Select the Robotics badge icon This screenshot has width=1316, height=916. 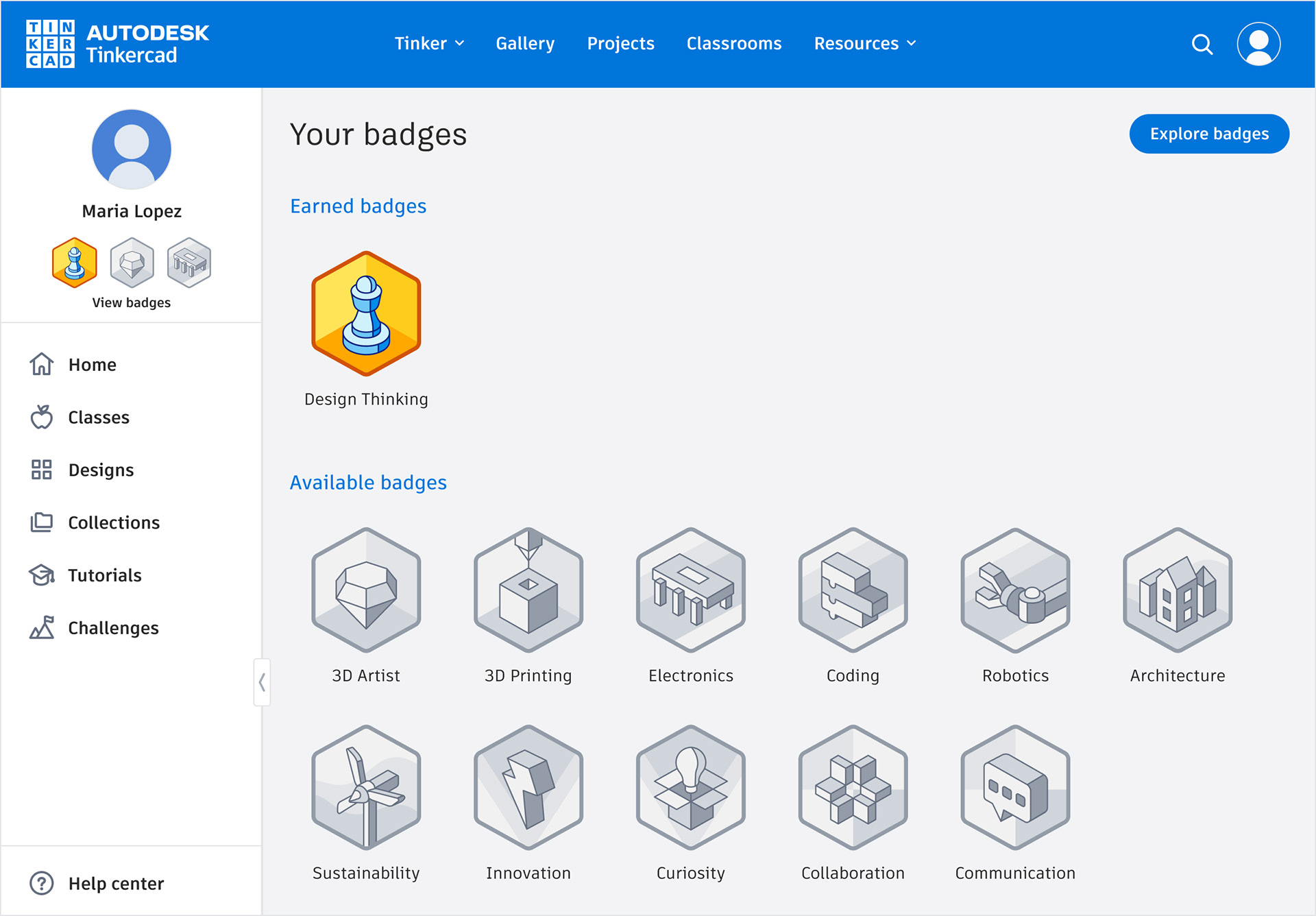[x=1015, y=590]
